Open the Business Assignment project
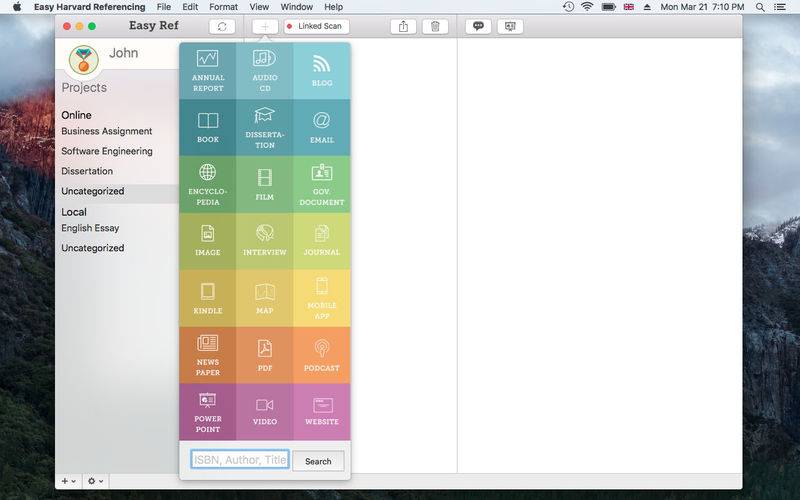Image resolution: width=800 pixels, height=500 pixels. (107, 131)
